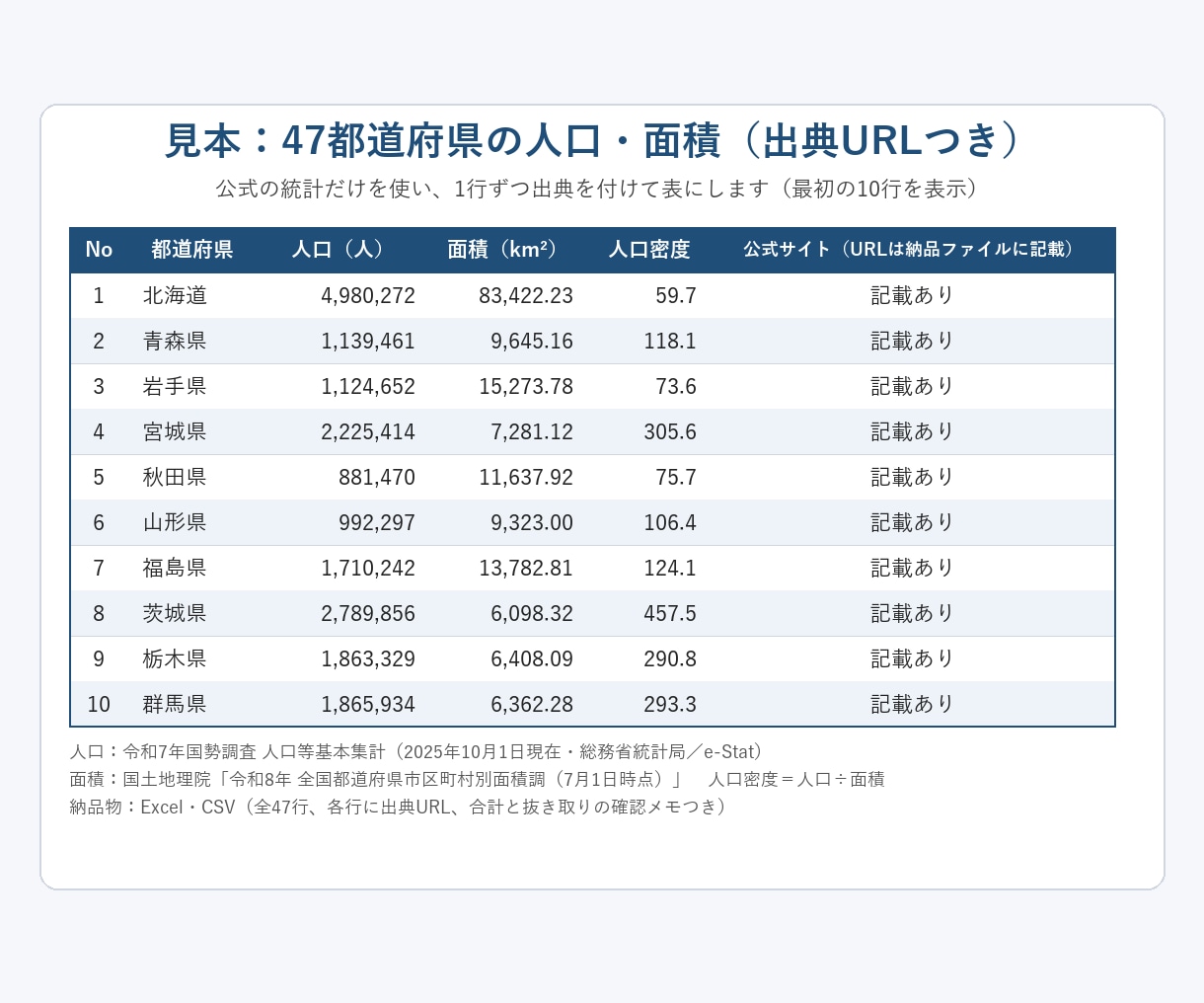Image resolution: width=1204 pixels, height=1003 pixels.
Task: Click density value 59.7
Action: pyautogui.click(x=676, y=296)
